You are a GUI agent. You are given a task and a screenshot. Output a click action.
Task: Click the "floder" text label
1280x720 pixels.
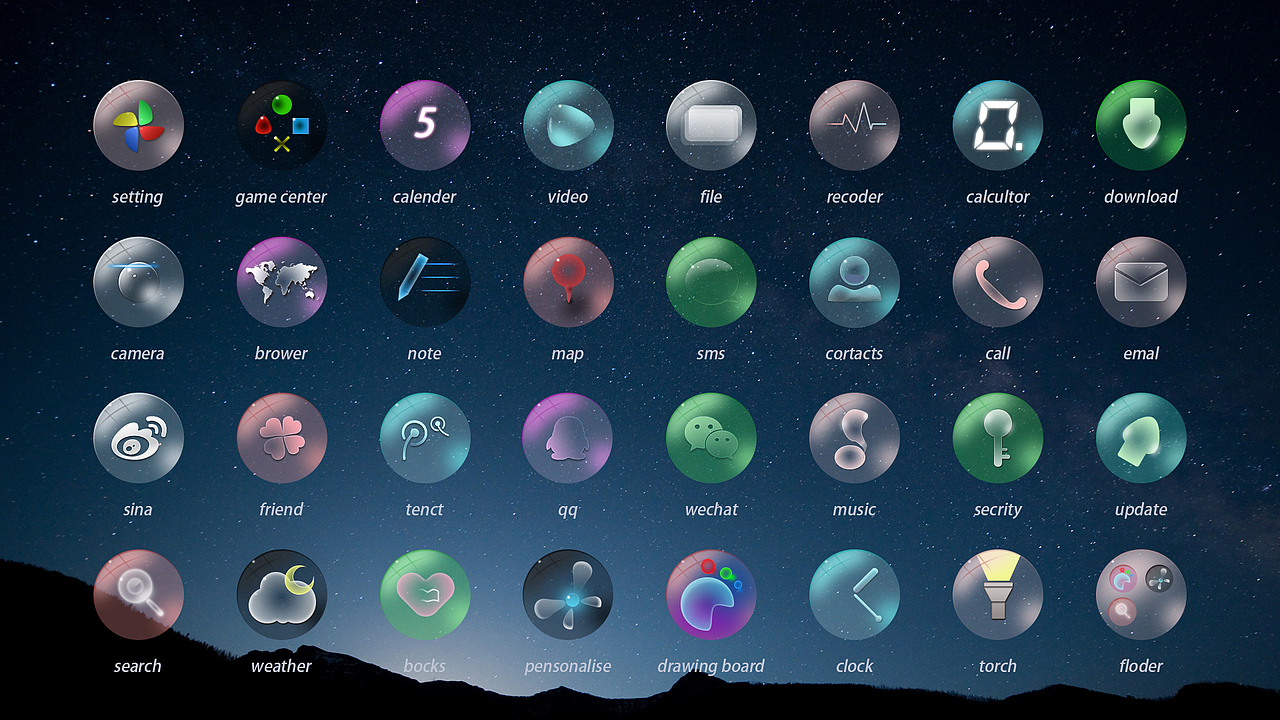[1141, 667]
